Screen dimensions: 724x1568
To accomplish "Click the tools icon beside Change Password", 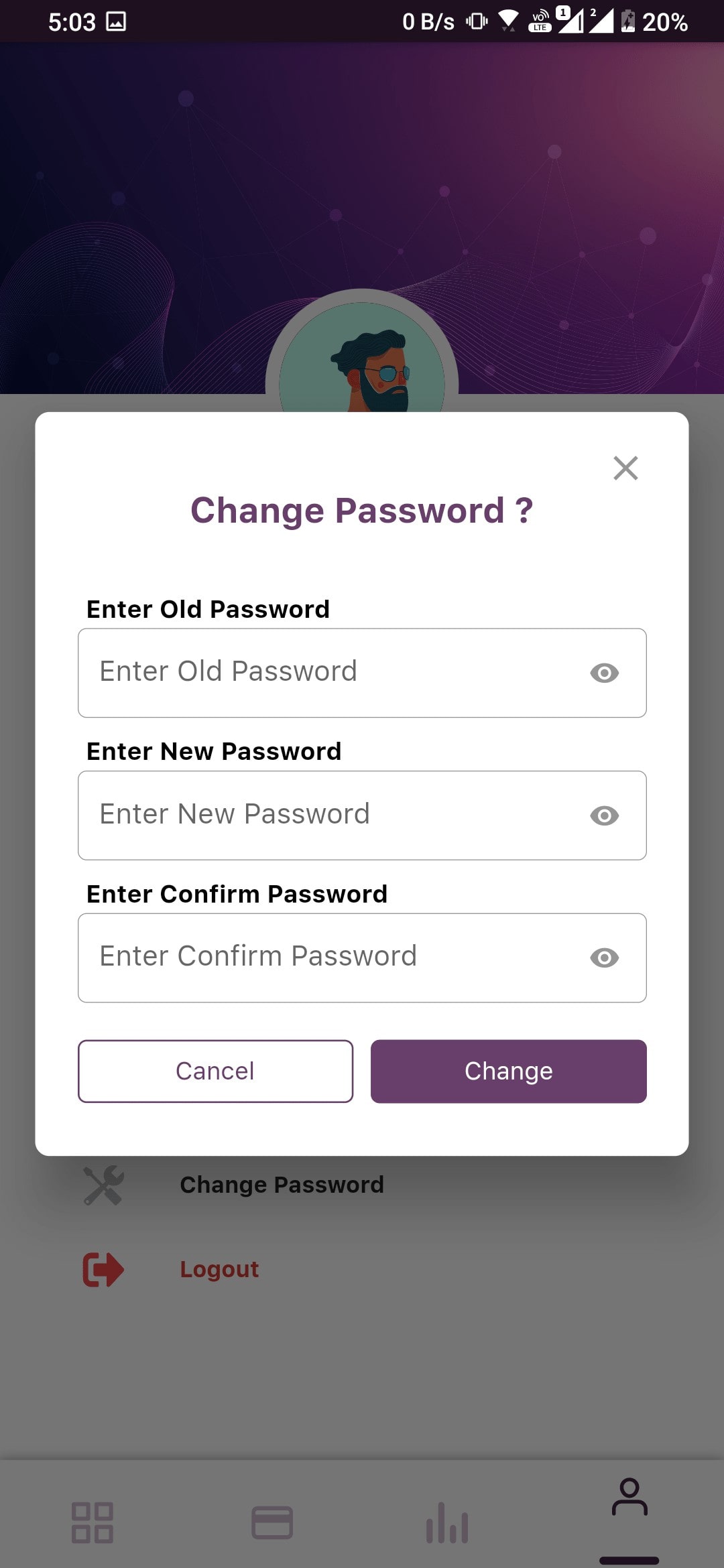I will (103, 1185).
